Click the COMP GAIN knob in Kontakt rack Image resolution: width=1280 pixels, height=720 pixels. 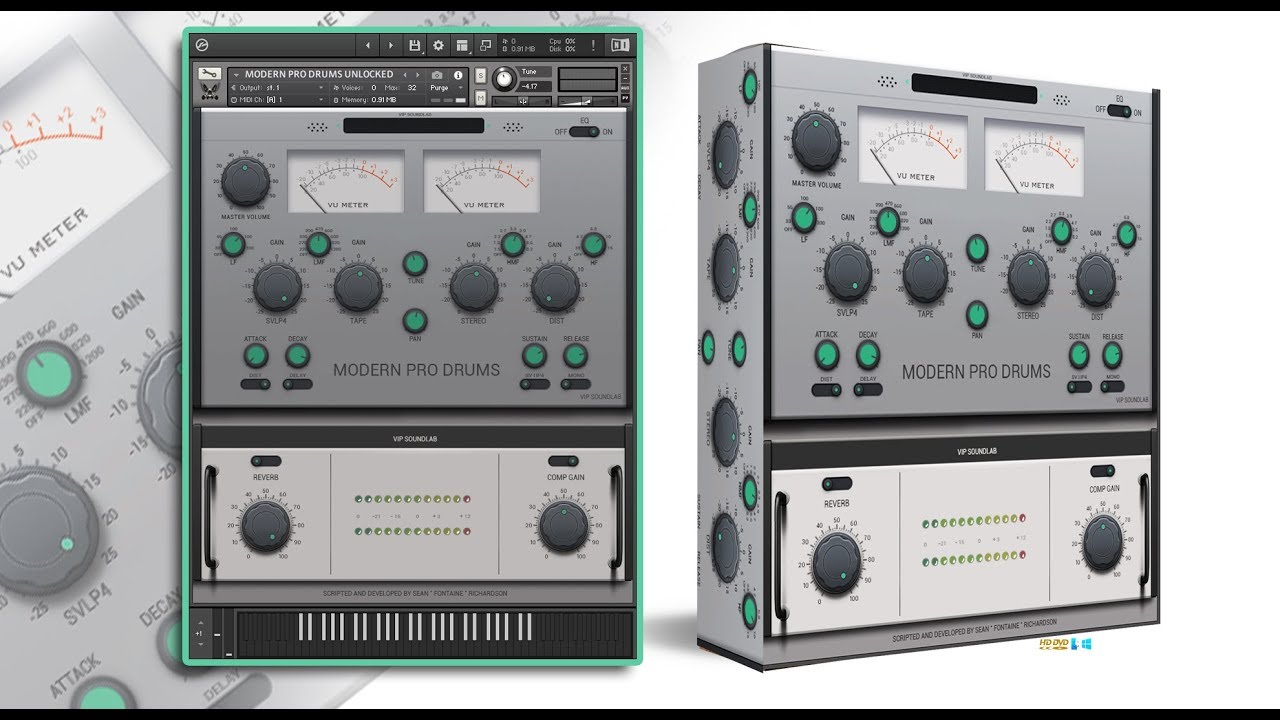coord(564,526)
